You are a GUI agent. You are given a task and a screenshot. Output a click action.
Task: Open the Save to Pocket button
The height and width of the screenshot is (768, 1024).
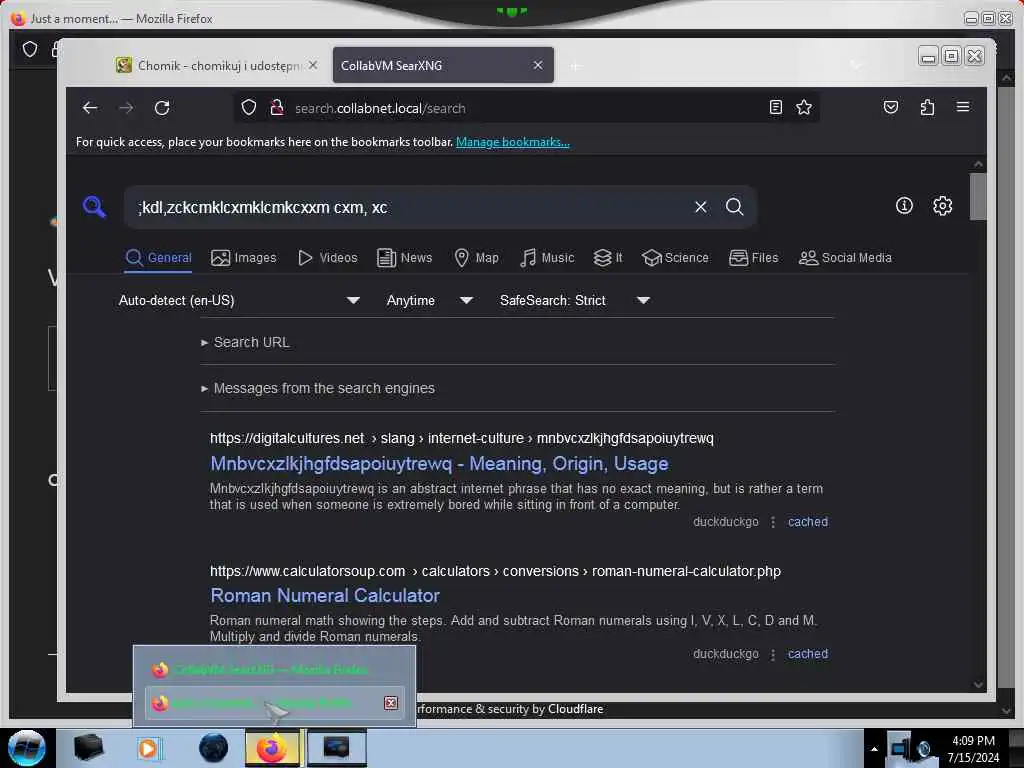[x=891, y=107]
